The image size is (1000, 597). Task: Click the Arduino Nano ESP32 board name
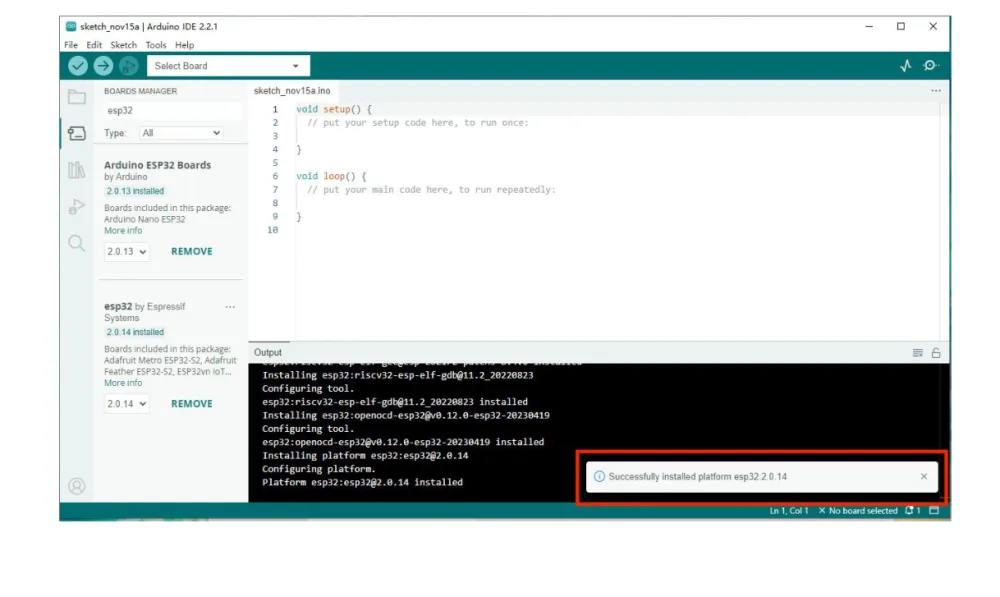145,219
